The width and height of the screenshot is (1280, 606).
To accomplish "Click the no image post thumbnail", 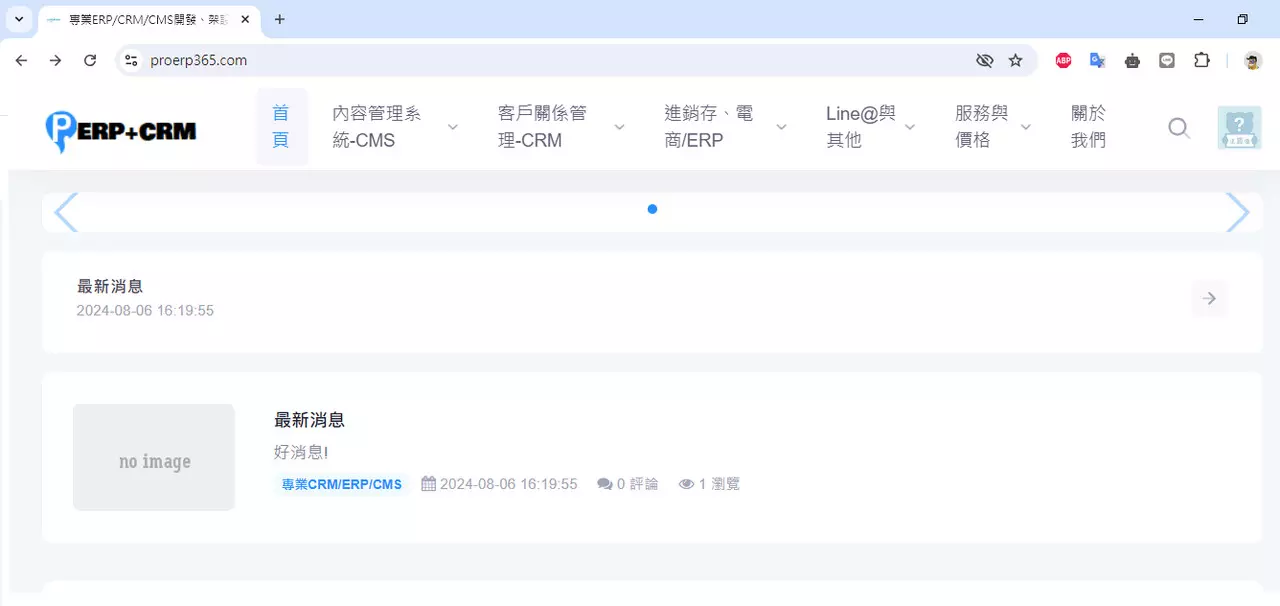I will point(153,457).
